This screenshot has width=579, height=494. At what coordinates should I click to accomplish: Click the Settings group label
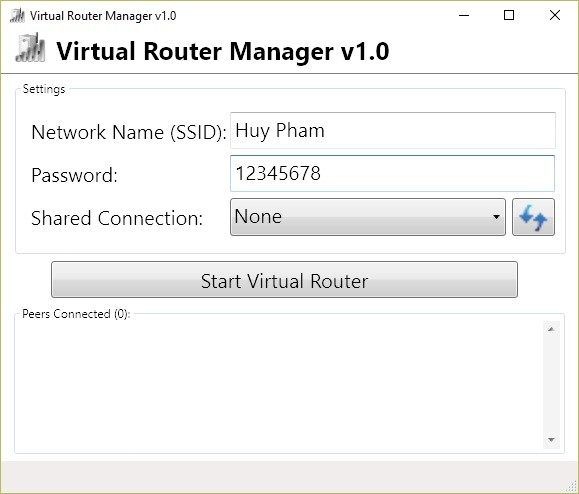click(44, 89)
